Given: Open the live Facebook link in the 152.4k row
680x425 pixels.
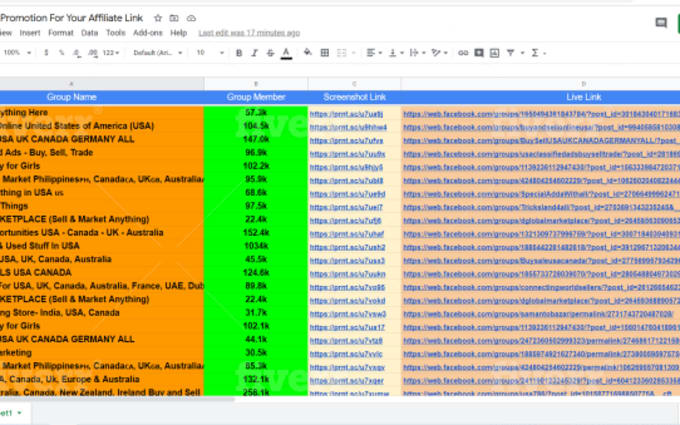Looking at the screenshot, I should pos(542,234).
